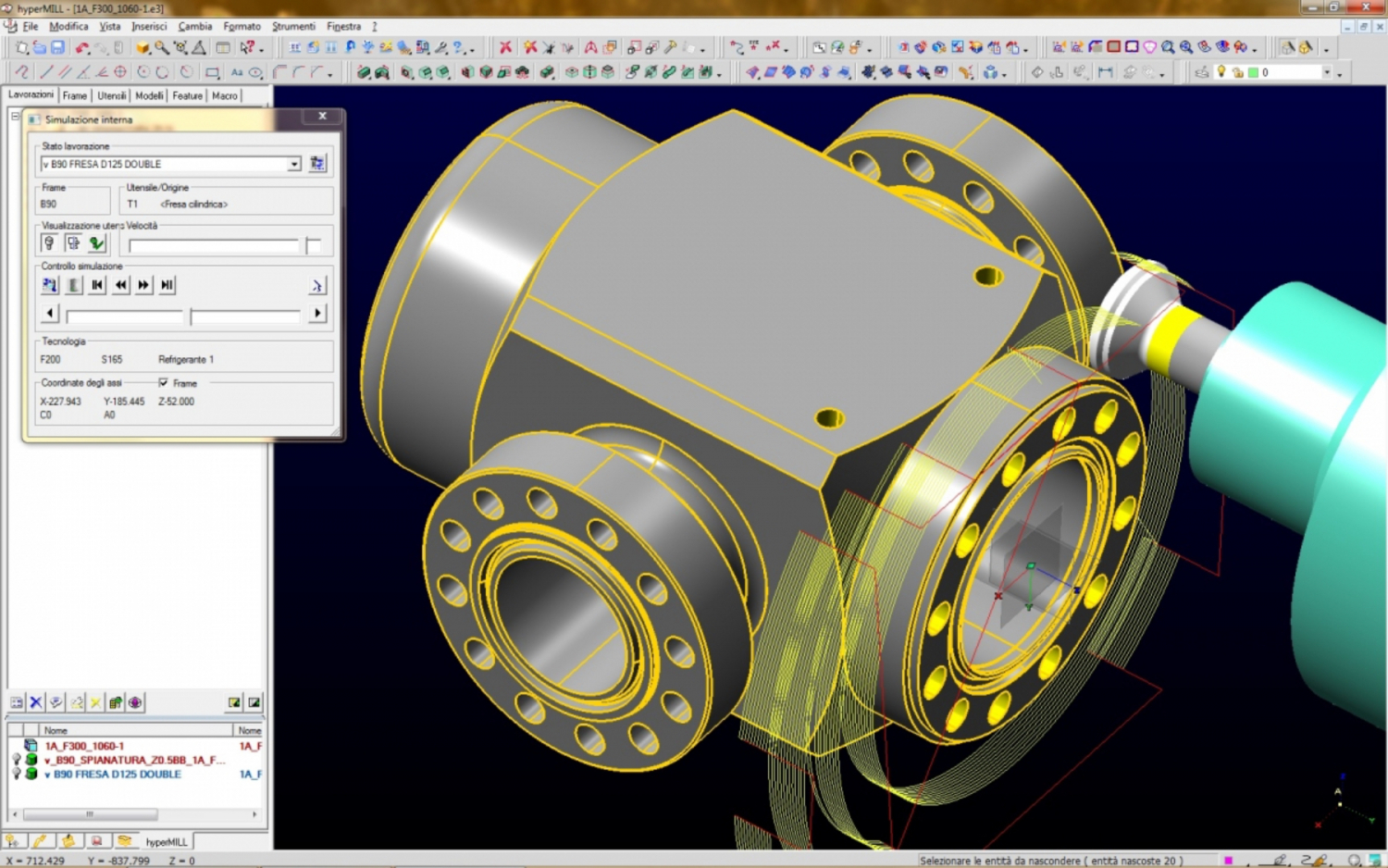
Task: Open the layer number dropdown in toolbar
Action: (1326, 72)
